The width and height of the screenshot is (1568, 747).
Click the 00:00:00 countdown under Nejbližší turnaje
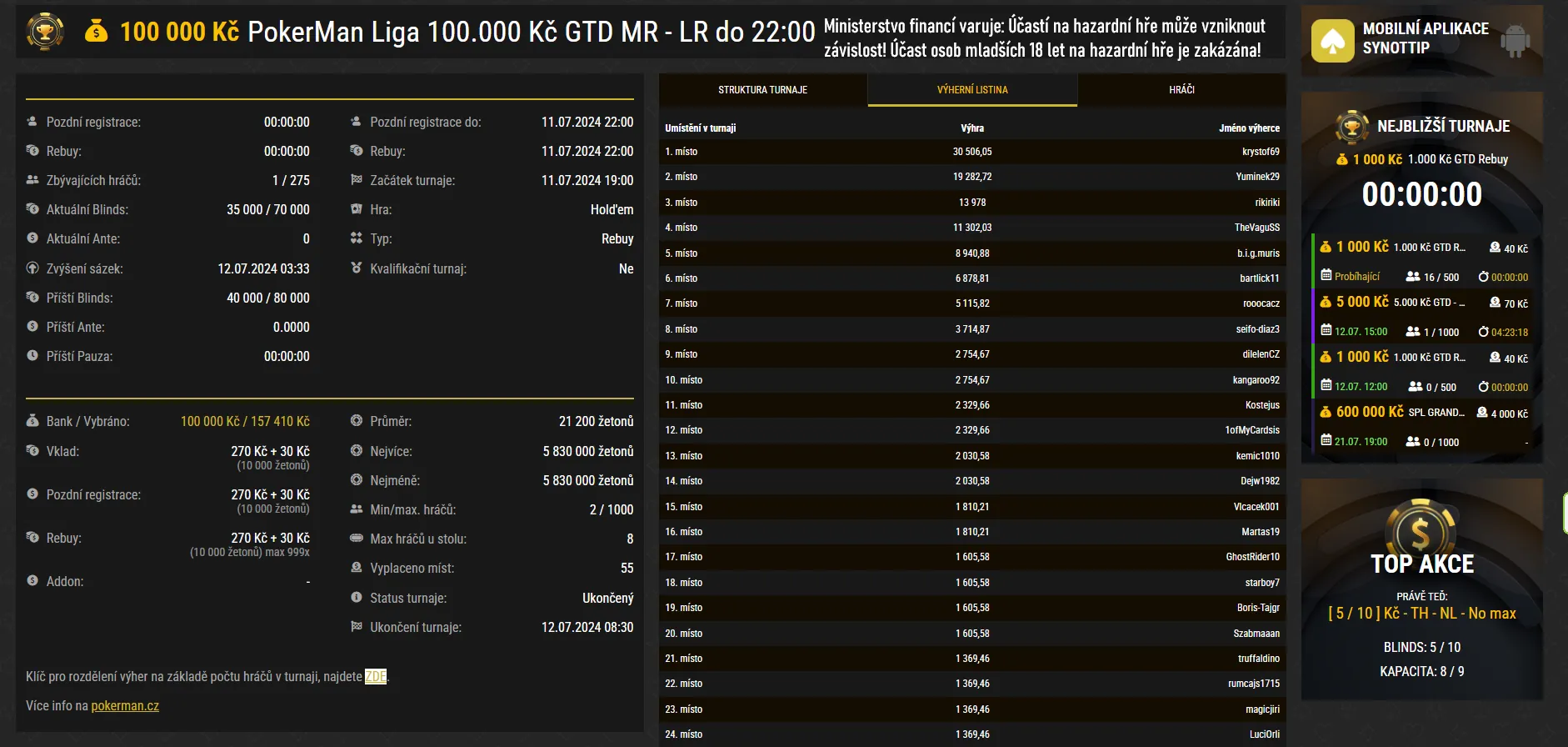pos(1422,194)
